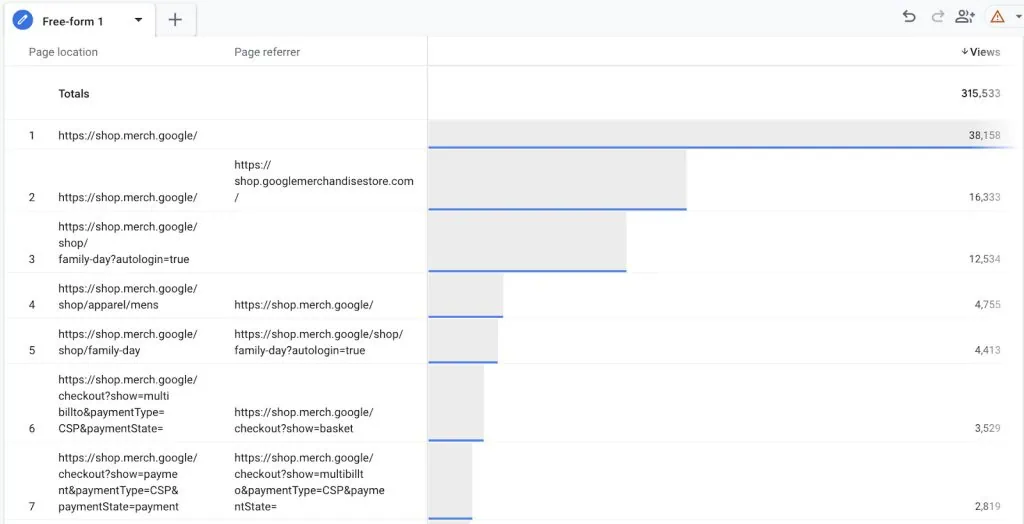The width and height of the screenshot is (1024, 524).
Task: Click the 3,529 views value
Action: [x=987, y=429]
